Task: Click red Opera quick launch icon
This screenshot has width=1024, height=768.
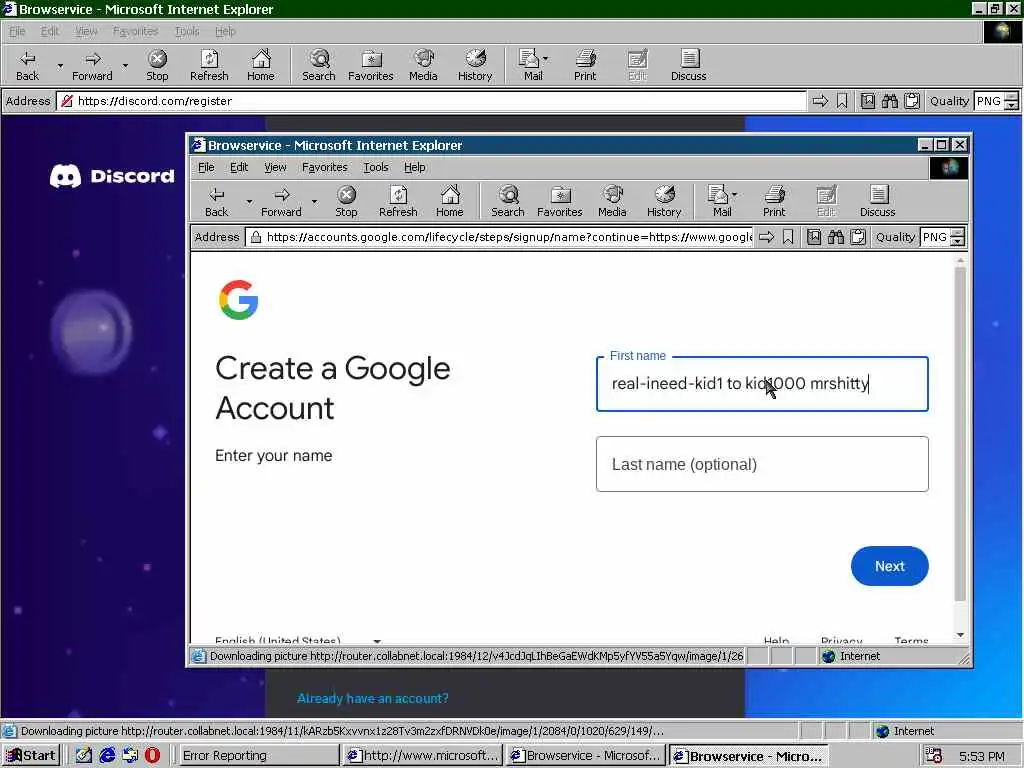Action: click(x=153, y=756)
